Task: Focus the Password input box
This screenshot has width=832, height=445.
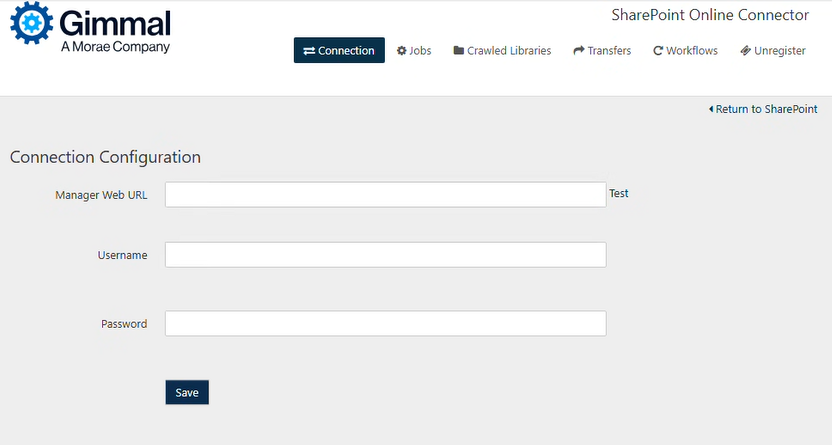Action: (x=385, y=324)
